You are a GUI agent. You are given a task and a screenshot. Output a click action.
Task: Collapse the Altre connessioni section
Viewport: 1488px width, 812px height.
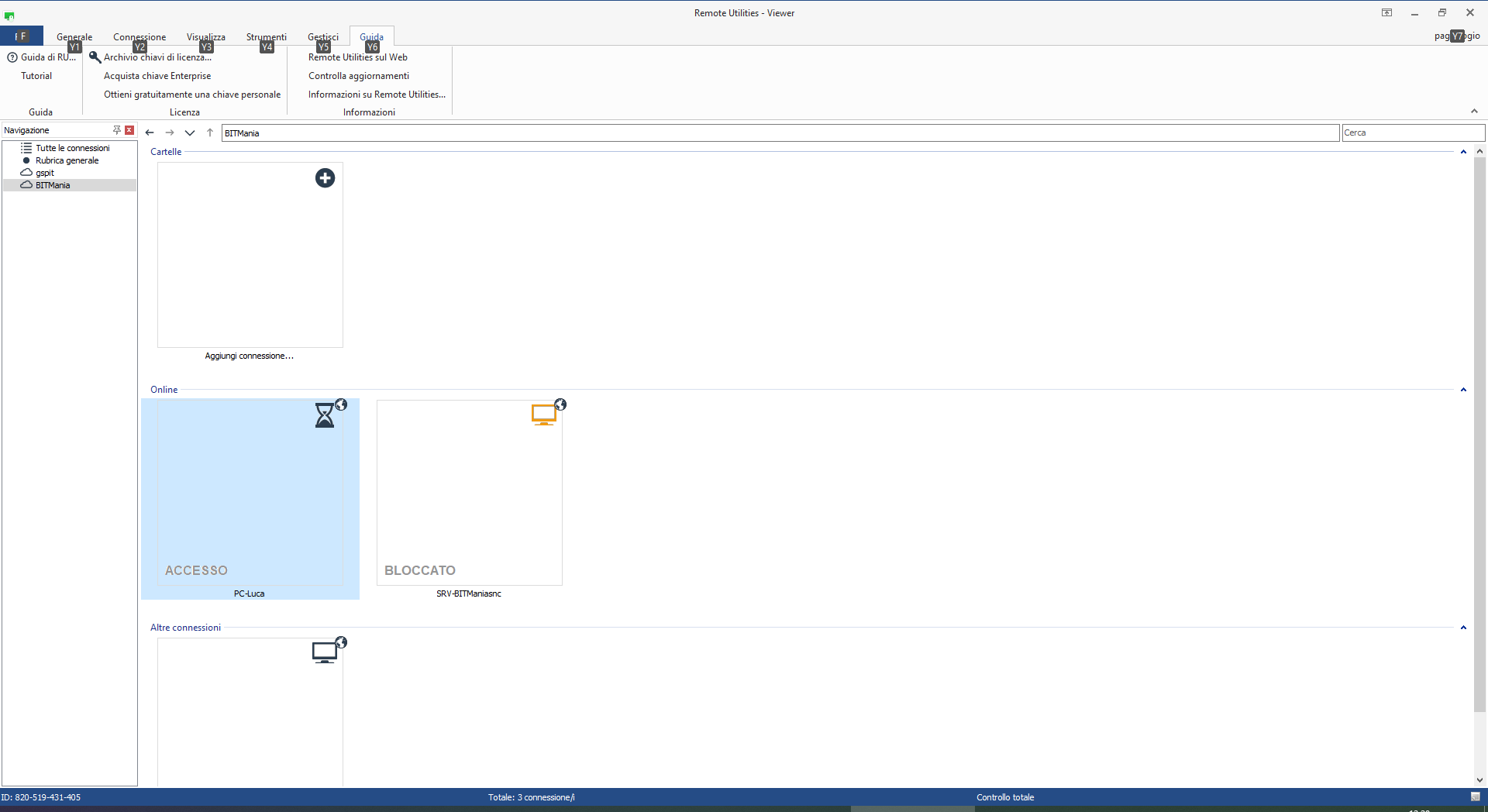coord(1463,628)
